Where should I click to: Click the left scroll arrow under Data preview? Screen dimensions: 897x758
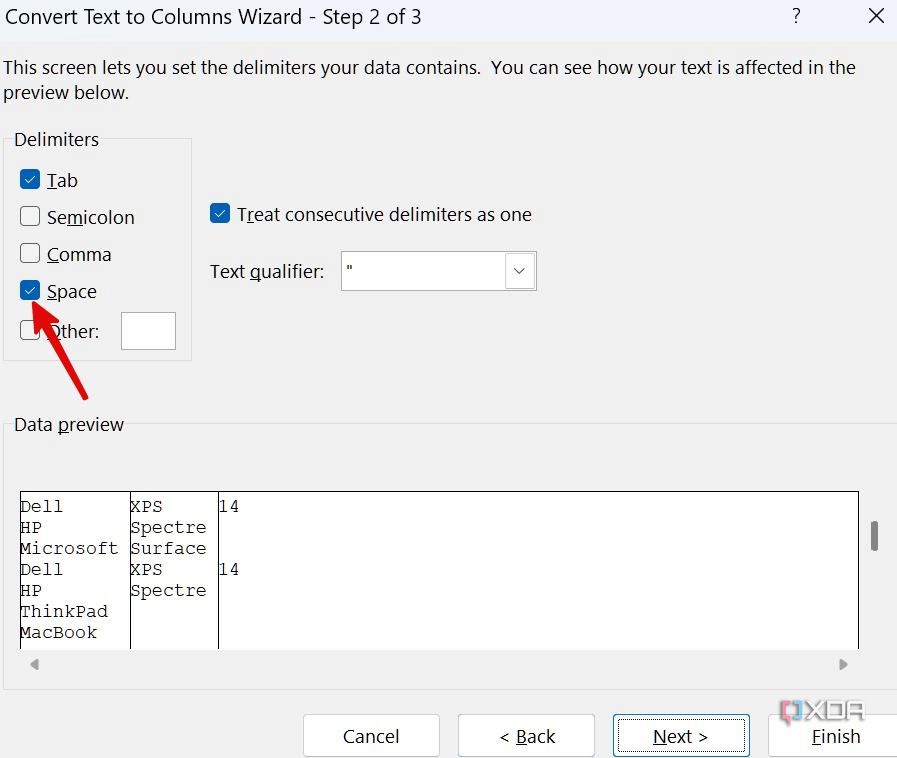pos(34,663)
